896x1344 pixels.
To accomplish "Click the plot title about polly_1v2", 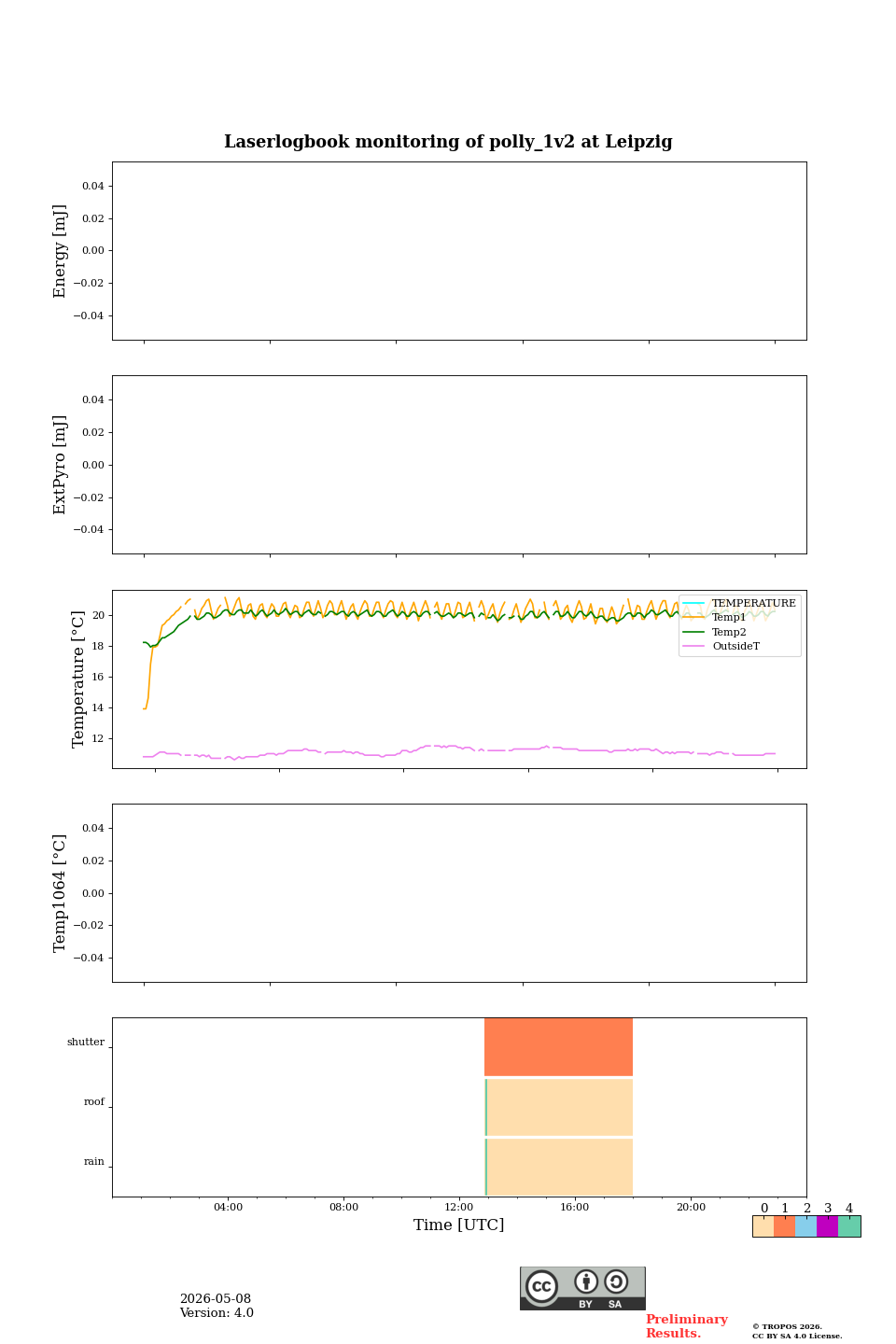I will [x=448, y=142].
